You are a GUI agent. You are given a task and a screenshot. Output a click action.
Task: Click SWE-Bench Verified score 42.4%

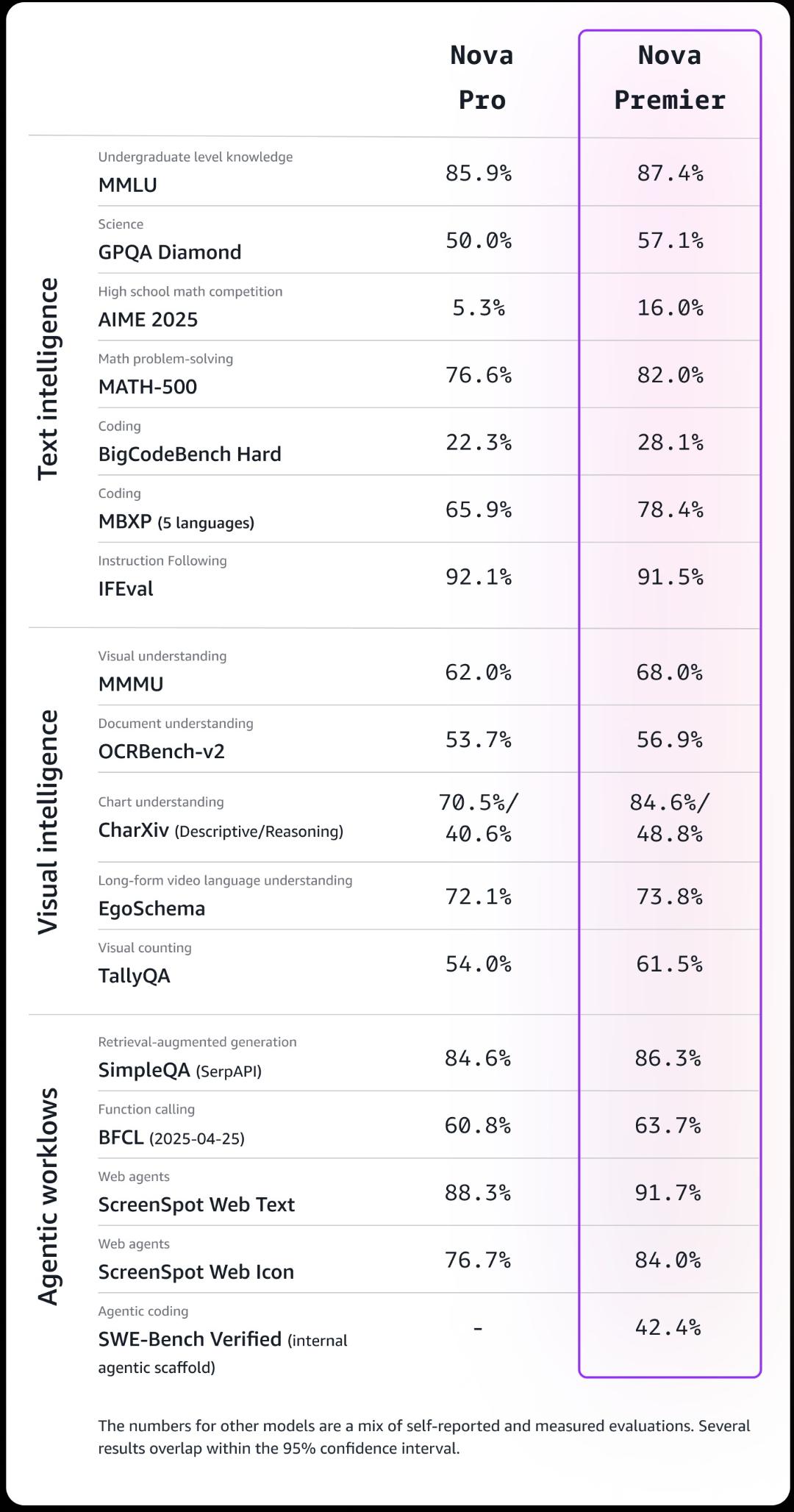(x=668, y=1327)
